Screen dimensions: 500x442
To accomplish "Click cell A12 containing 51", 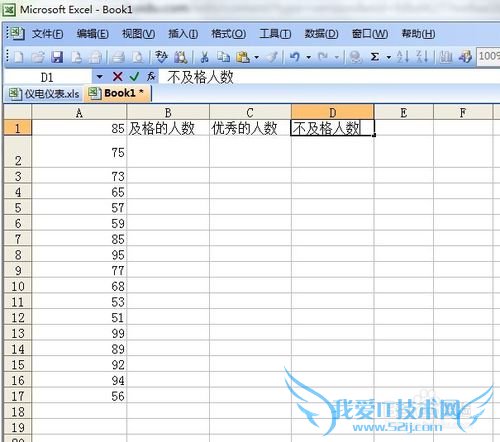I will click(x=79, y=318).
